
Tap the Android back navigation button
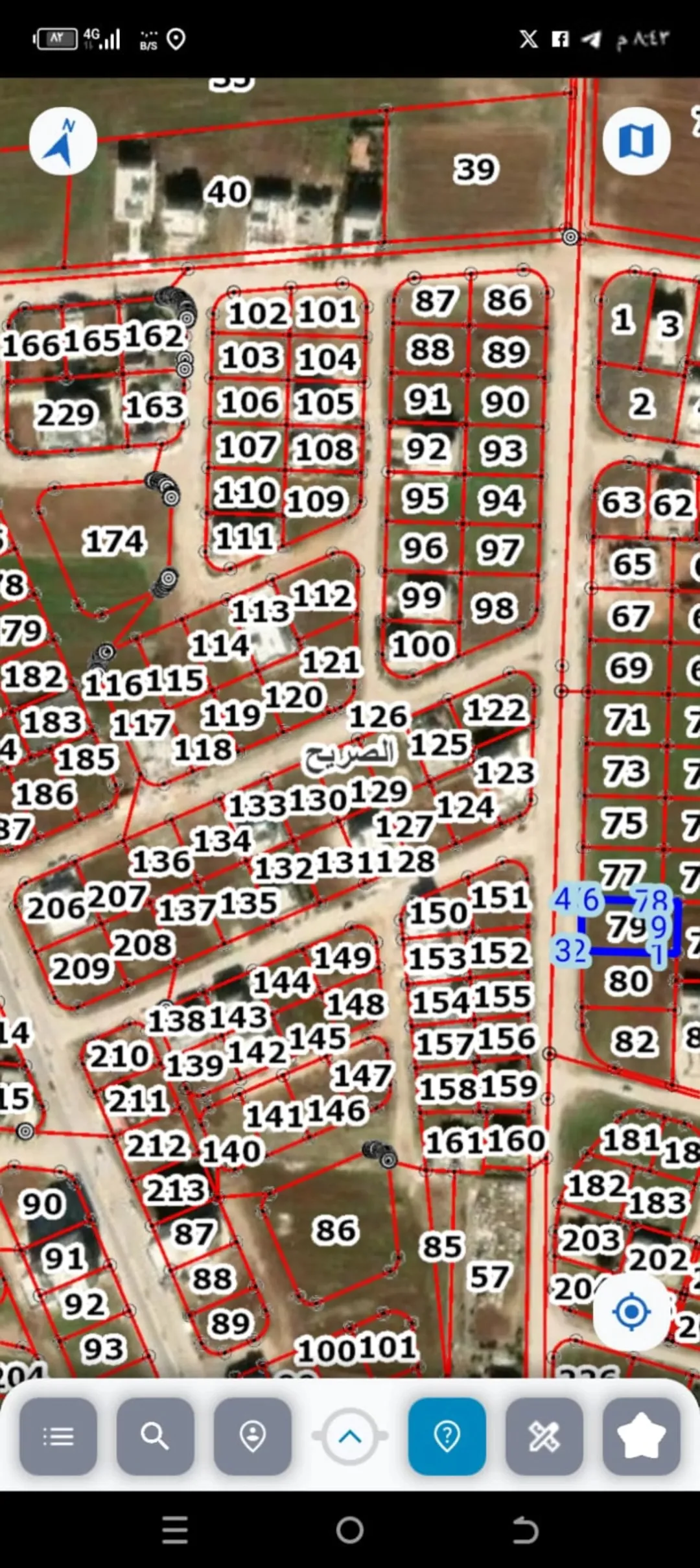[525, 1530]
